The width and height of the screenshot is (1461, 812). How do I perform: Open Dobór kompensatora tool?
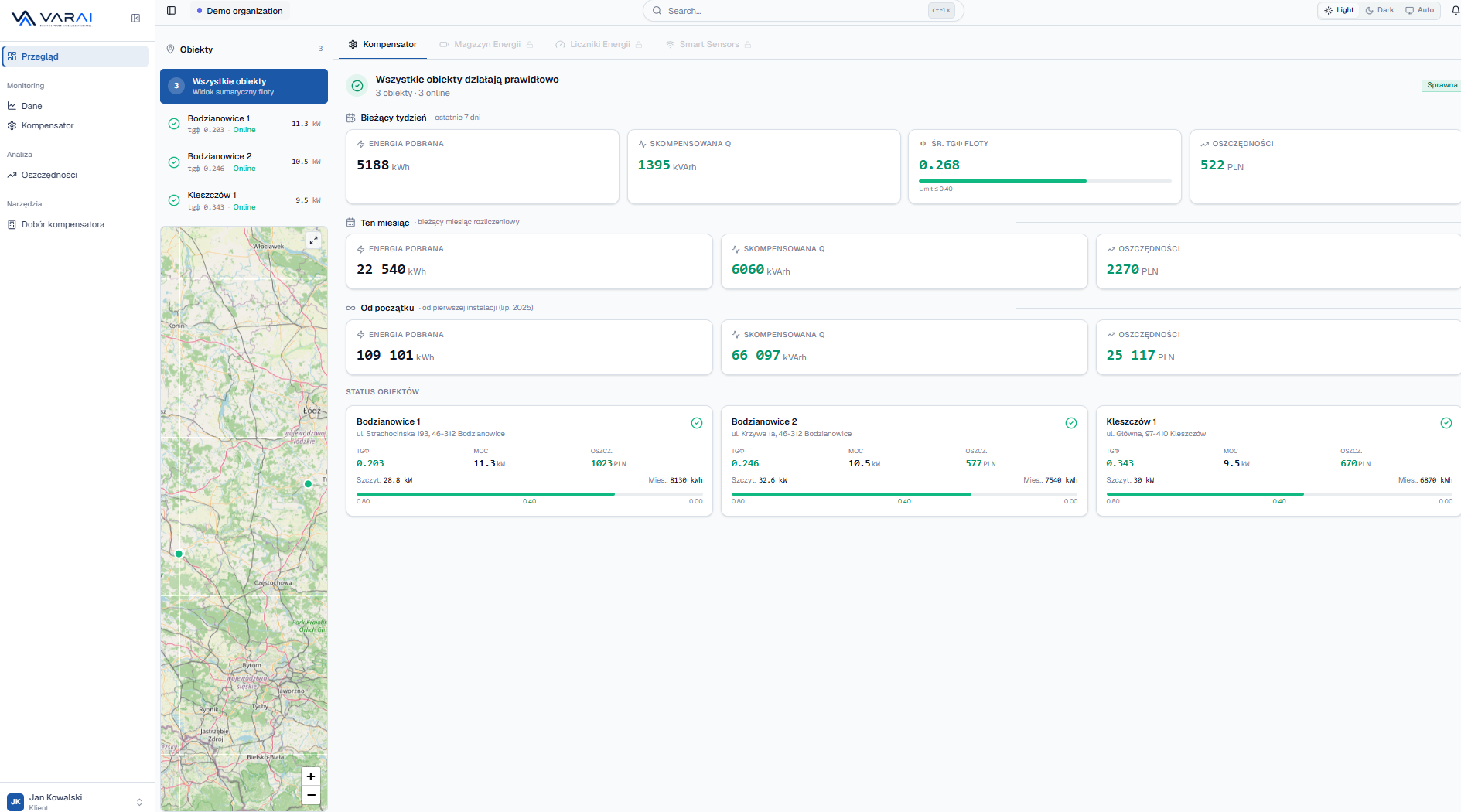76,224
